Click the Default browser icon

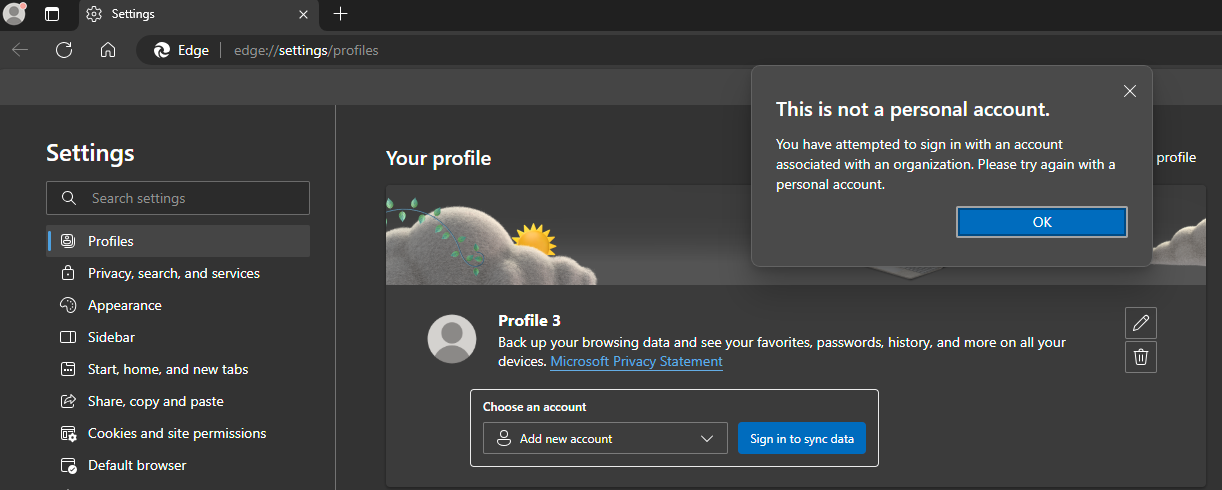68,465
